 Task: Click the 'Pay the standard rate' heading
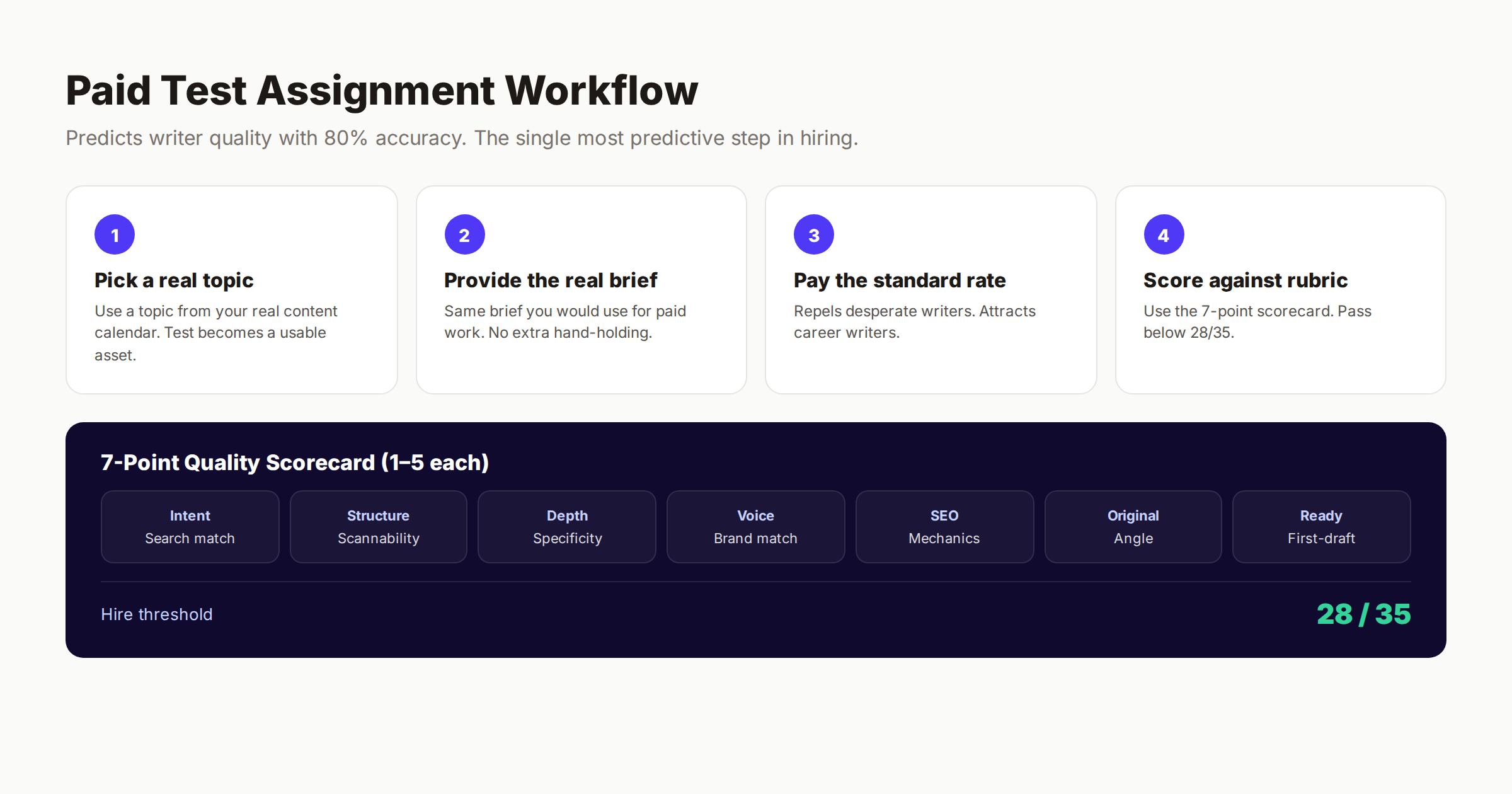point(900,280)
